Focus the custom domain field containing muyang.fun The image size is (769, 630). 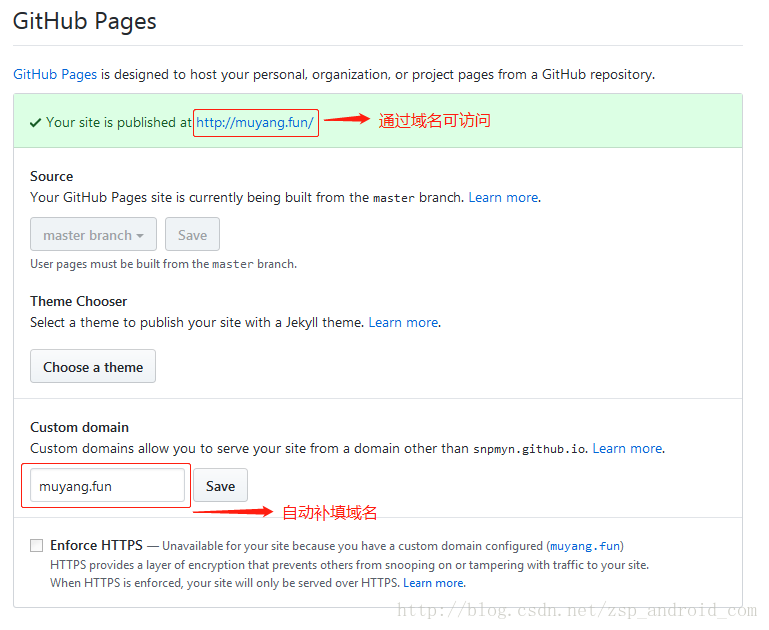107,485
